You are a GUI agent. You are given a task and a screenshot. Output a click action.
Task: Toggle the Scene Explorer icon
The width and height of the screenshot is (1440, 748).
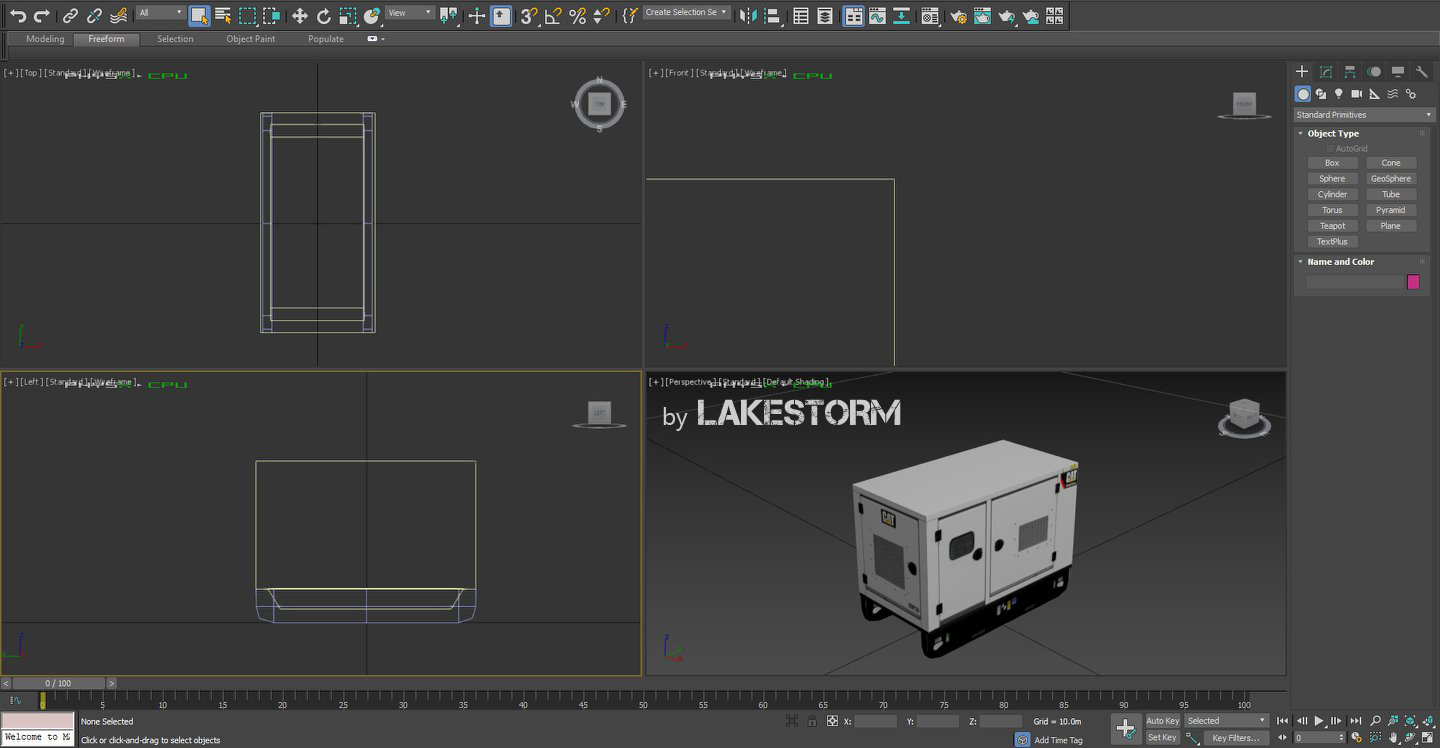(801, 16)
